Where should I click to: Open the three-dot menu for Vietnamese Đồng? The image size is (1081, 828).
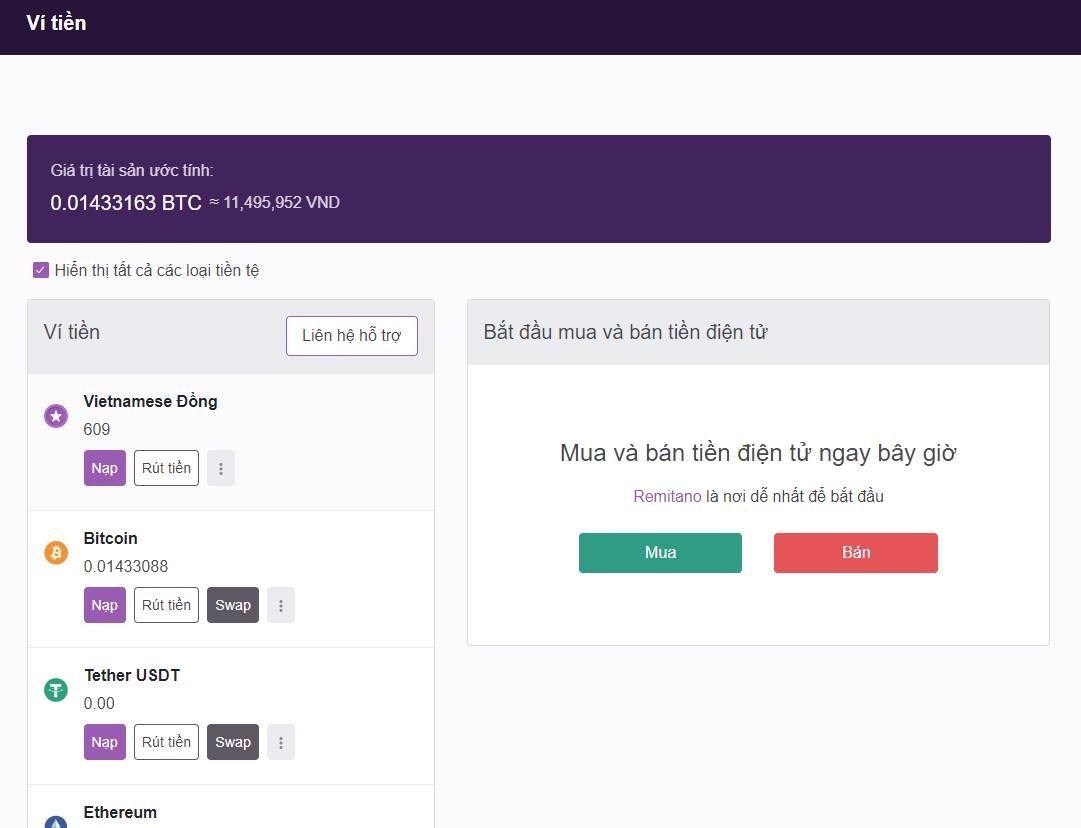tap(220, 467)
